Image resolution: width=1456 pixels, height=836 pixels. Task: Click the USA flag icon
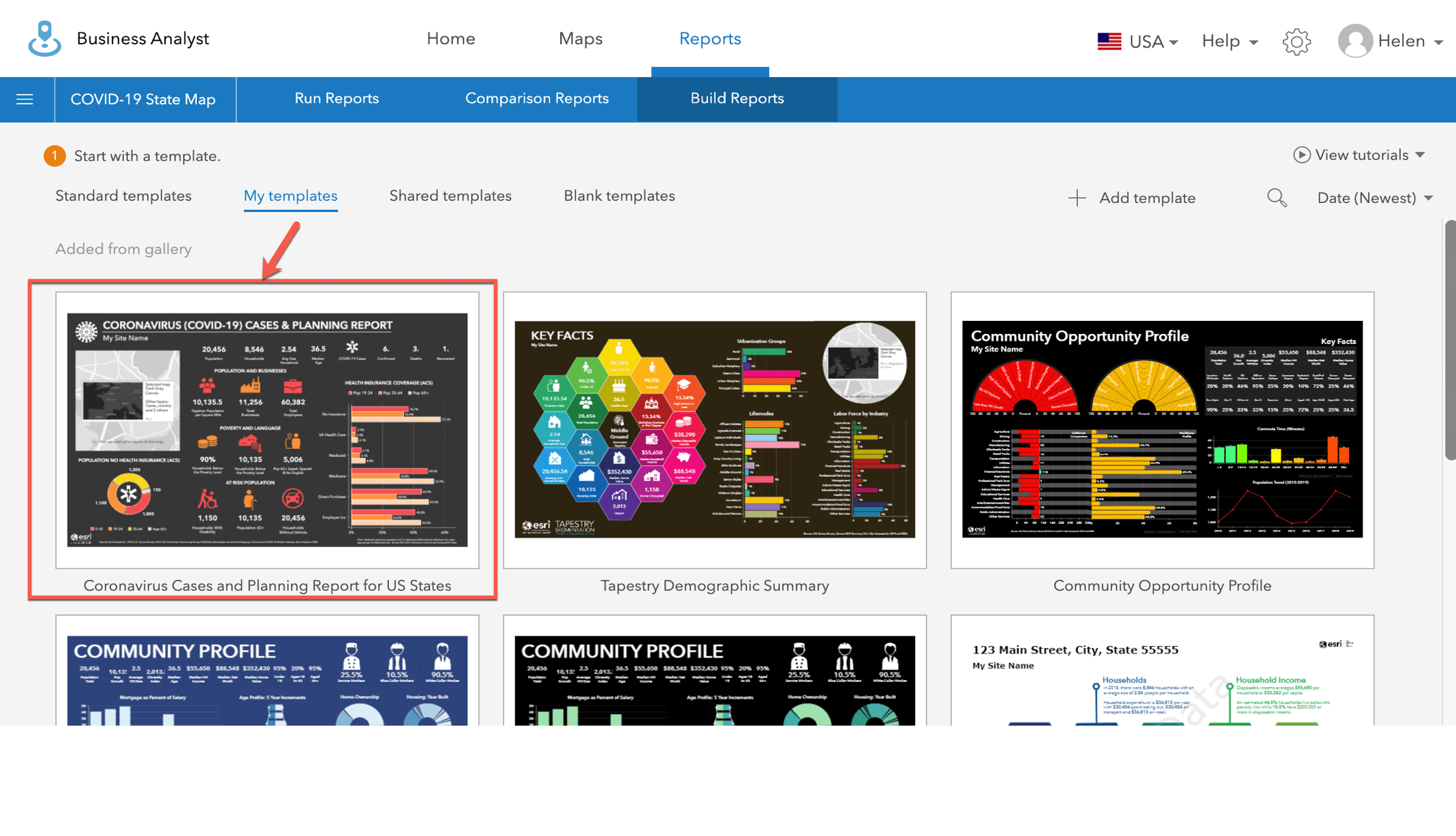pos(1109,42)
